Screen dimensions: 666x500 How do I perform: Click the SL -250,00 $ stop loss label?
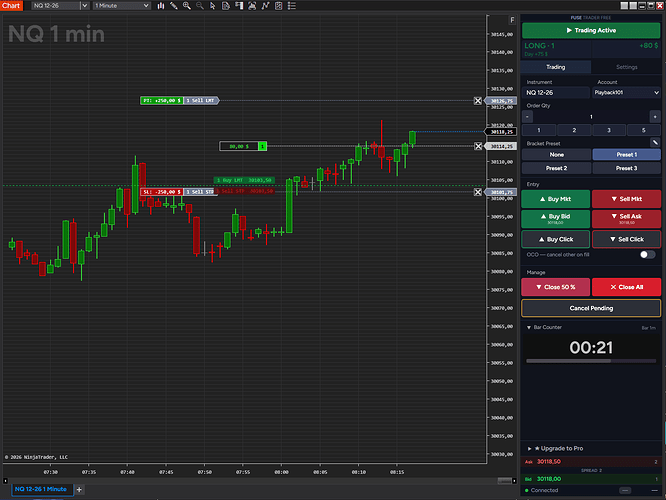click(x=161, y=192)
